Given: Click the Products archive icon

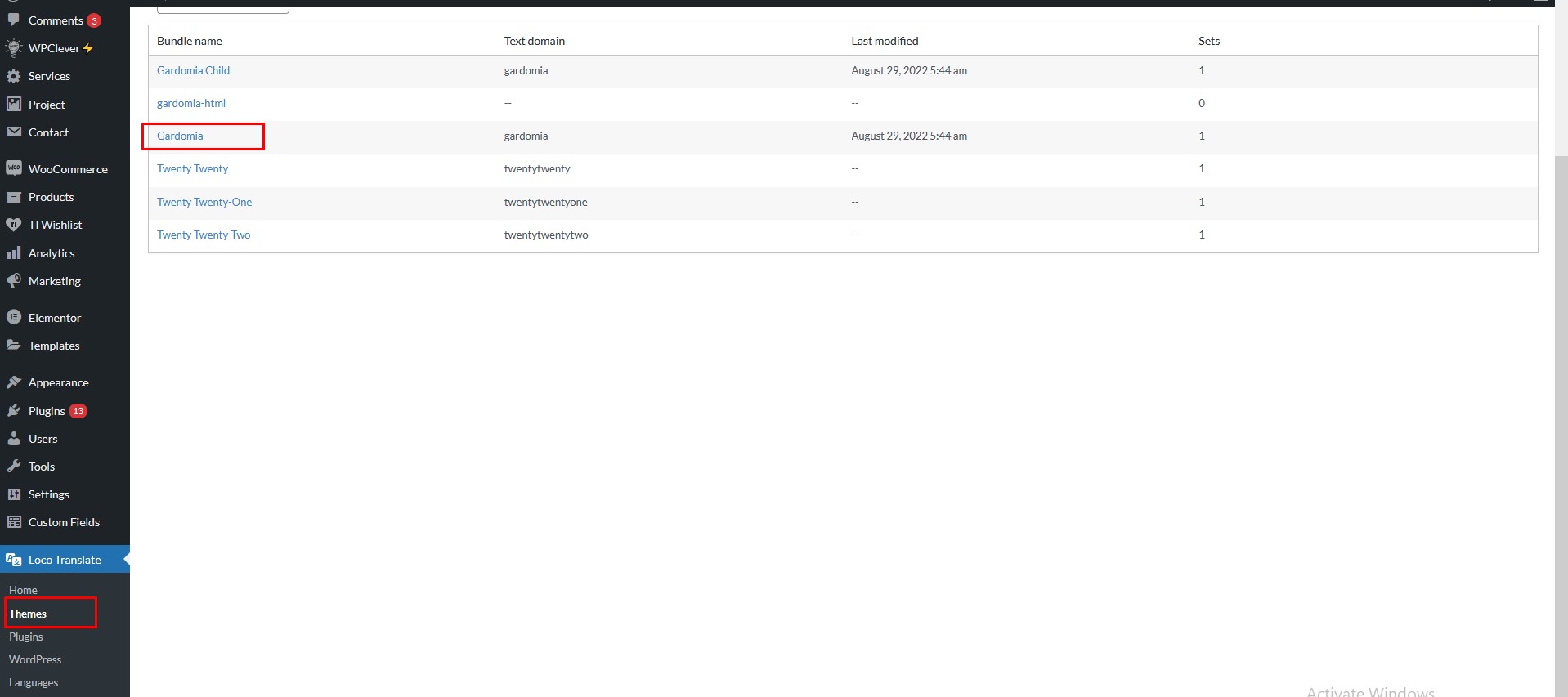Looking at the screenshot, I should tap(14, 197).
